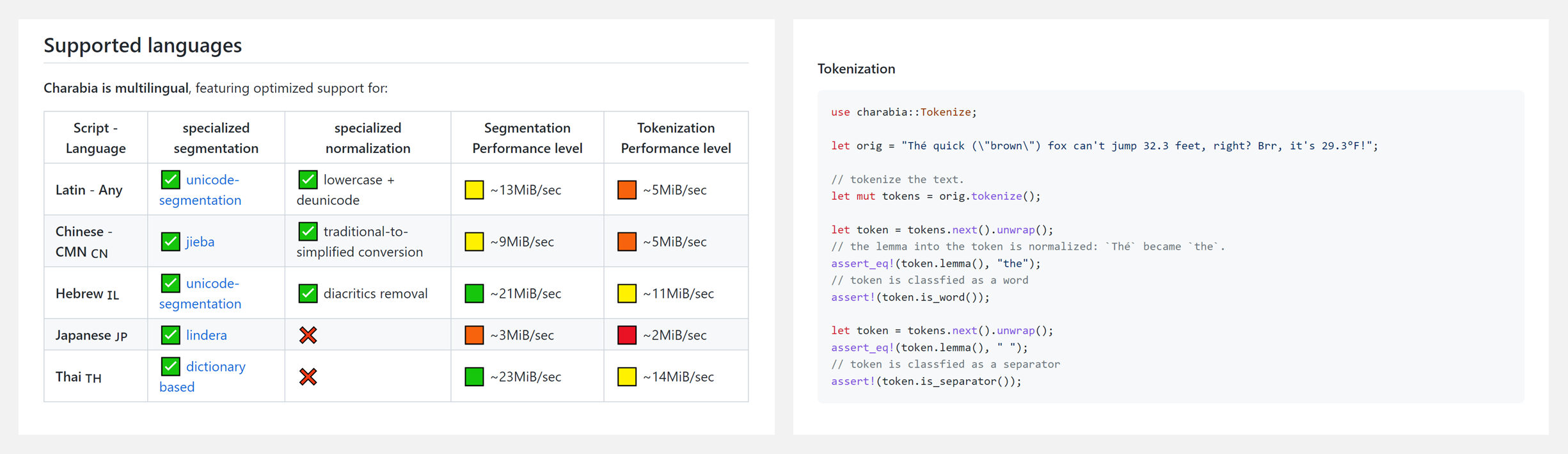Click red square beside ~2MiB/sec
The width and height of the screenshot is (1568, 454).
click(x=627, y=335)
